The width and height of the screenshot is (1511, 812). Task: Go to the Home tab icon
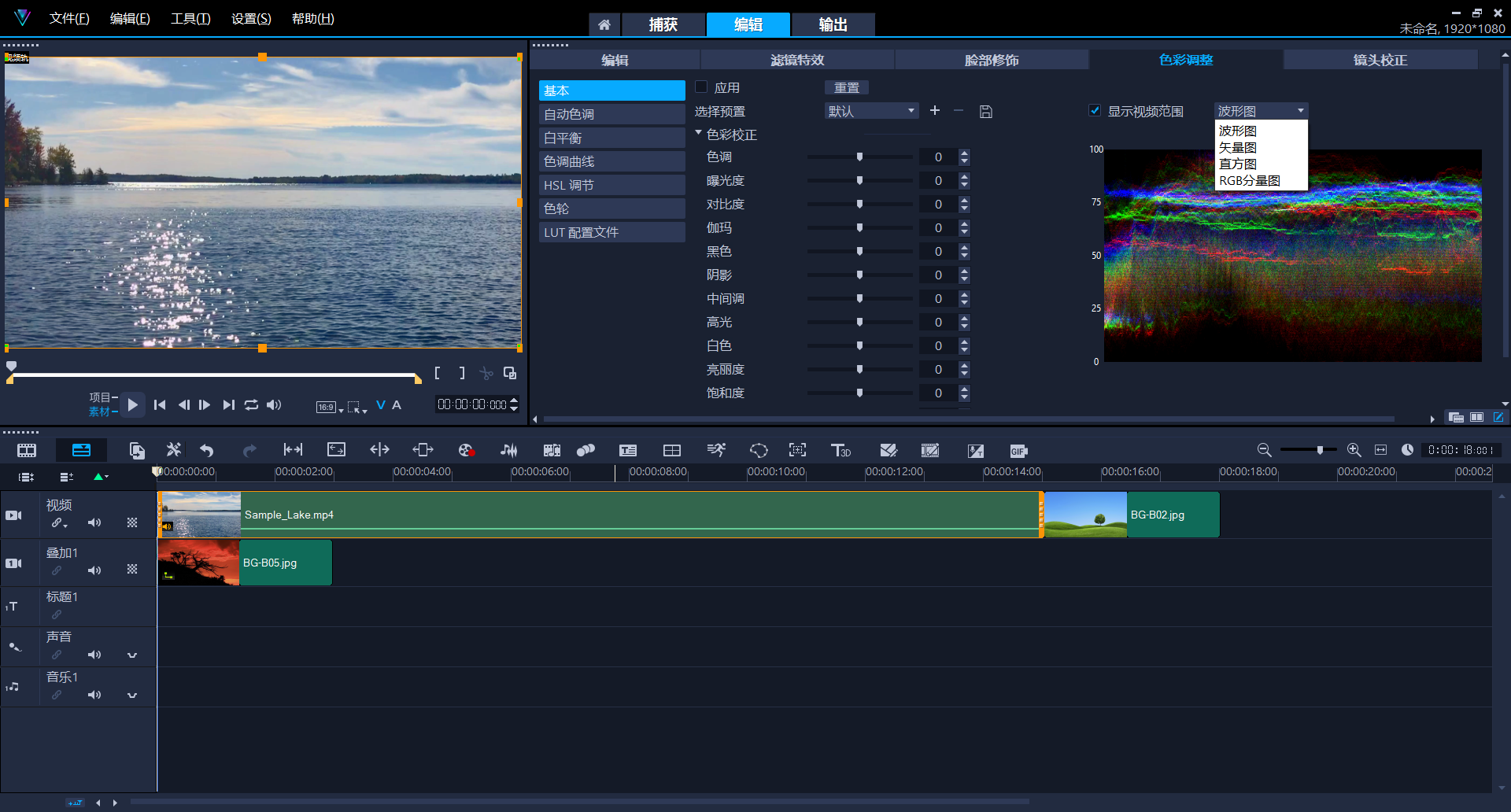(604, 24)
